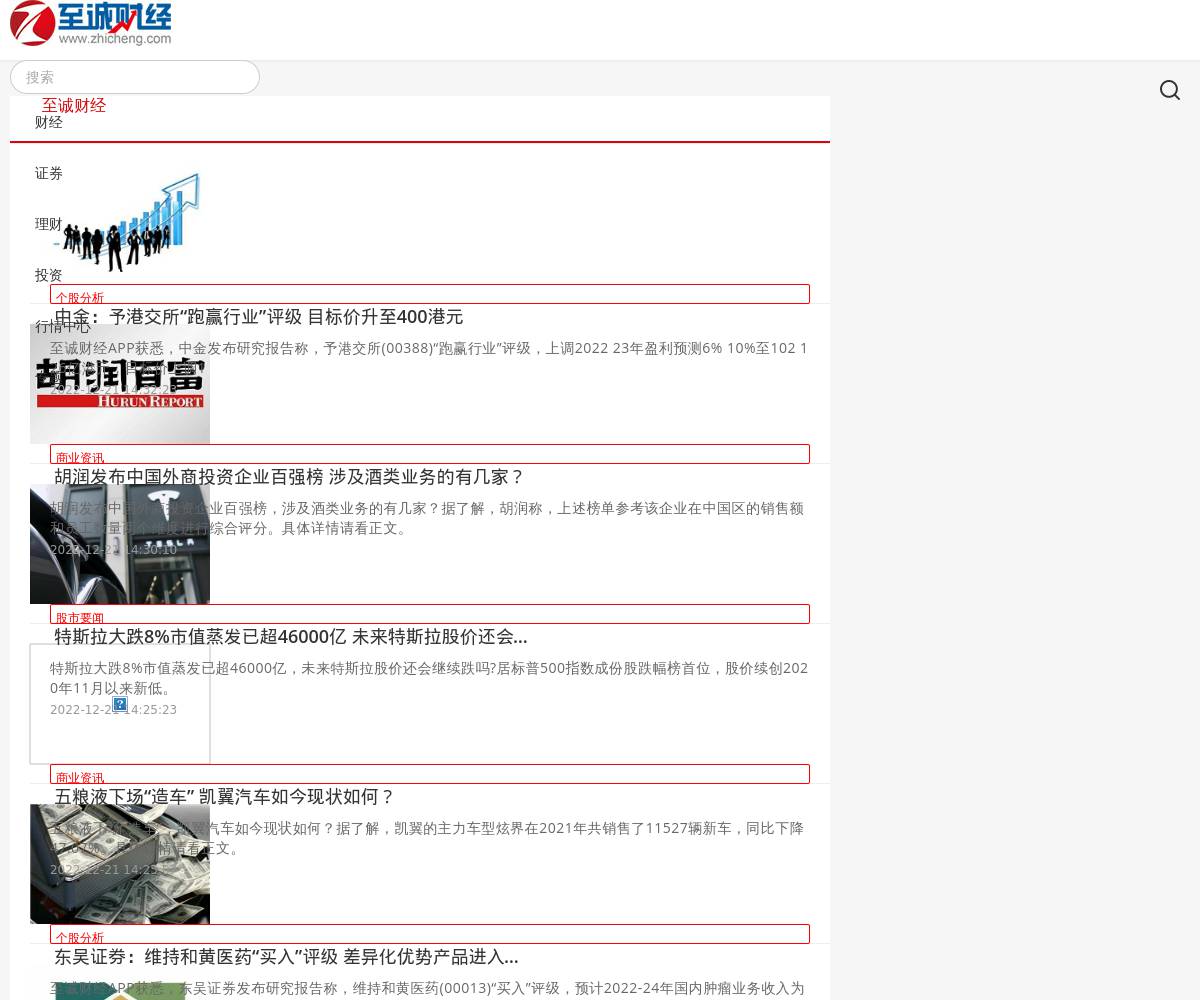1200x1000 pixels.
Task: Open headline 中金：予港交所"跑赢行业"评级
Action: point(259,317)
